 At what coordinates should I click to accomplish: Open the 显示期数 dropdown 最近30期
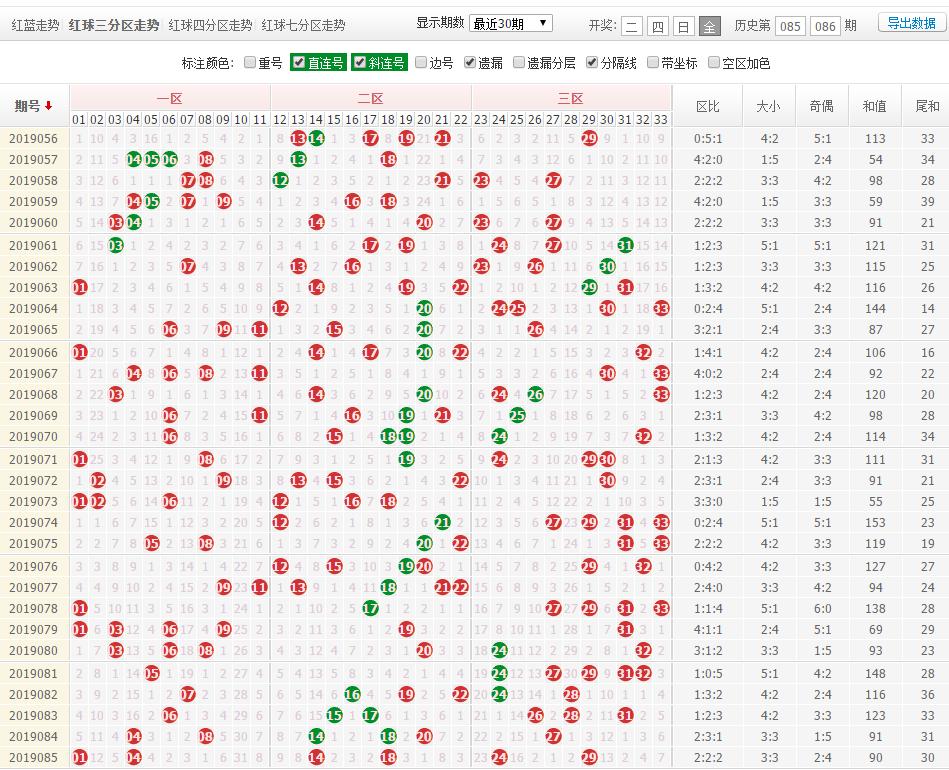pyautogui.click(x=510, y=24)
